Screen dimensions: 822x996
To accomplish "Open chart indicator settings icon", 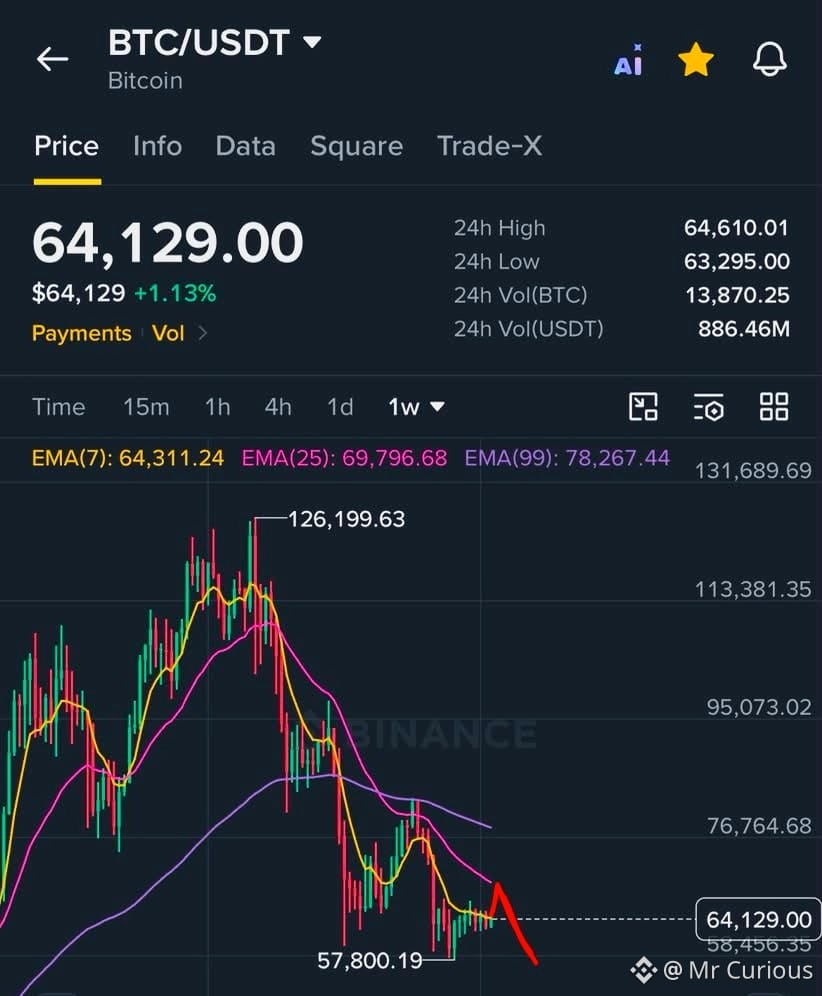I will click(x=708, y=407).
